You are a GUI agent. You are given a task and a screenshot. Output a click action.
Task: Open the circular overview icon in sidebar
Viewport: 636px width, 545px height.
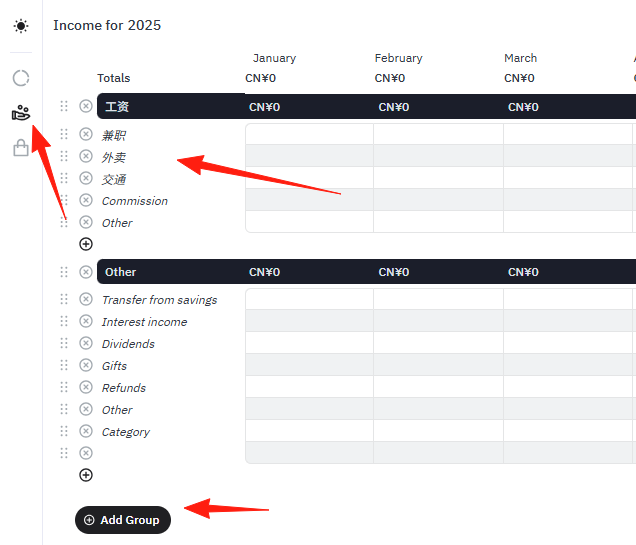[x=21, y=78]
